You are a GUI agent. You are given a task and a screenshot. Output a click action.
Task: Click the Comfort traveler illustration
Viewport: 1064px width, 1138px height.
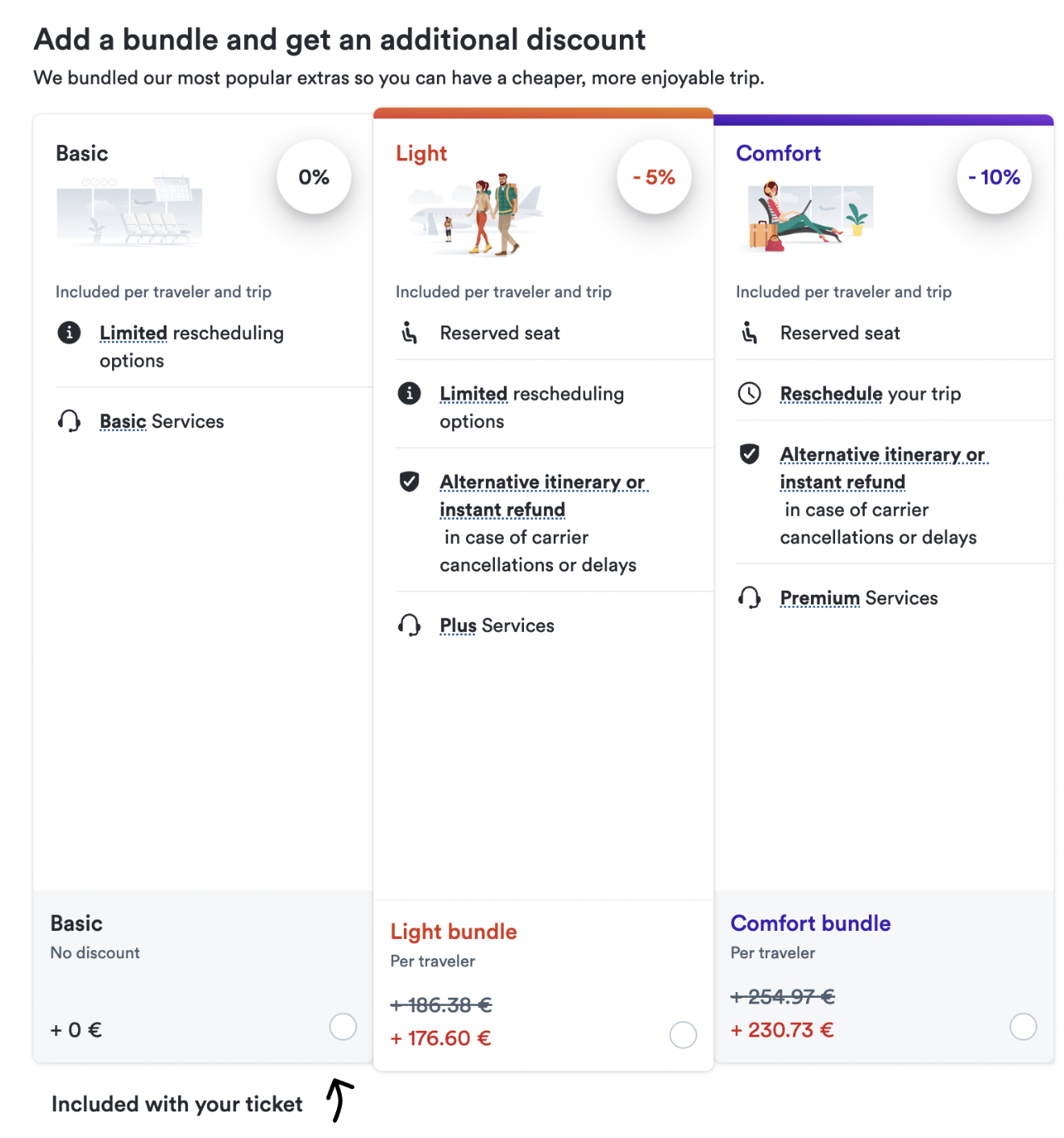(x=809, y=216)
